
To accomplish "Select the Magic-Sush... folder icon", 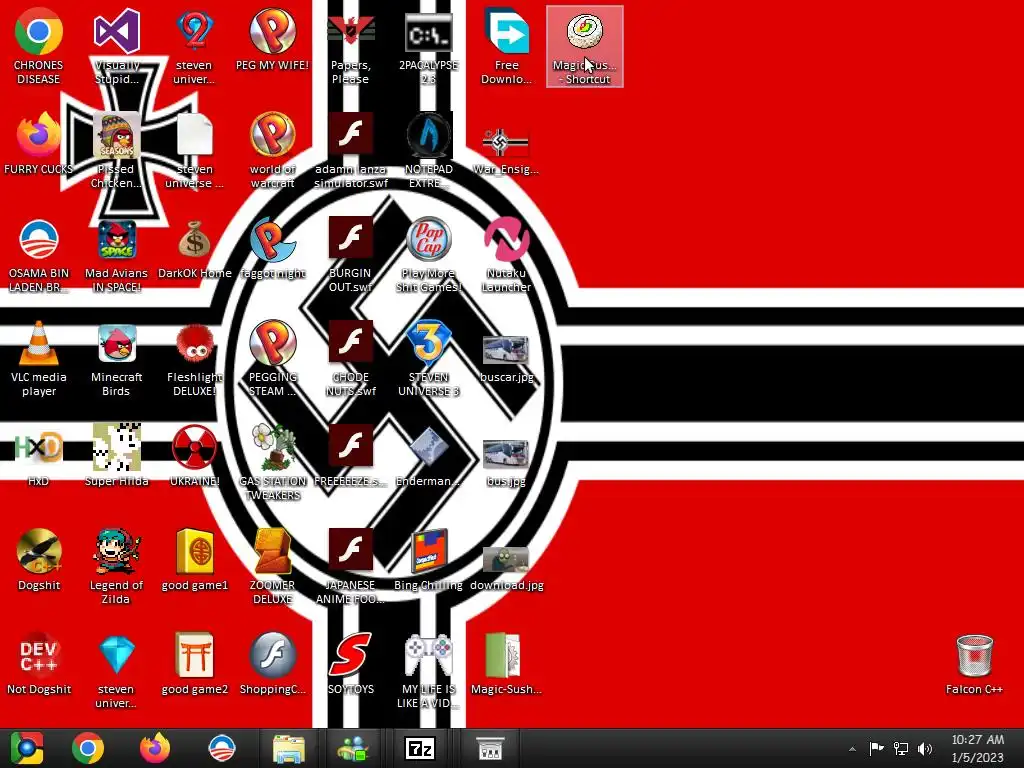I will pyautogui.click(x=506, y=664).
